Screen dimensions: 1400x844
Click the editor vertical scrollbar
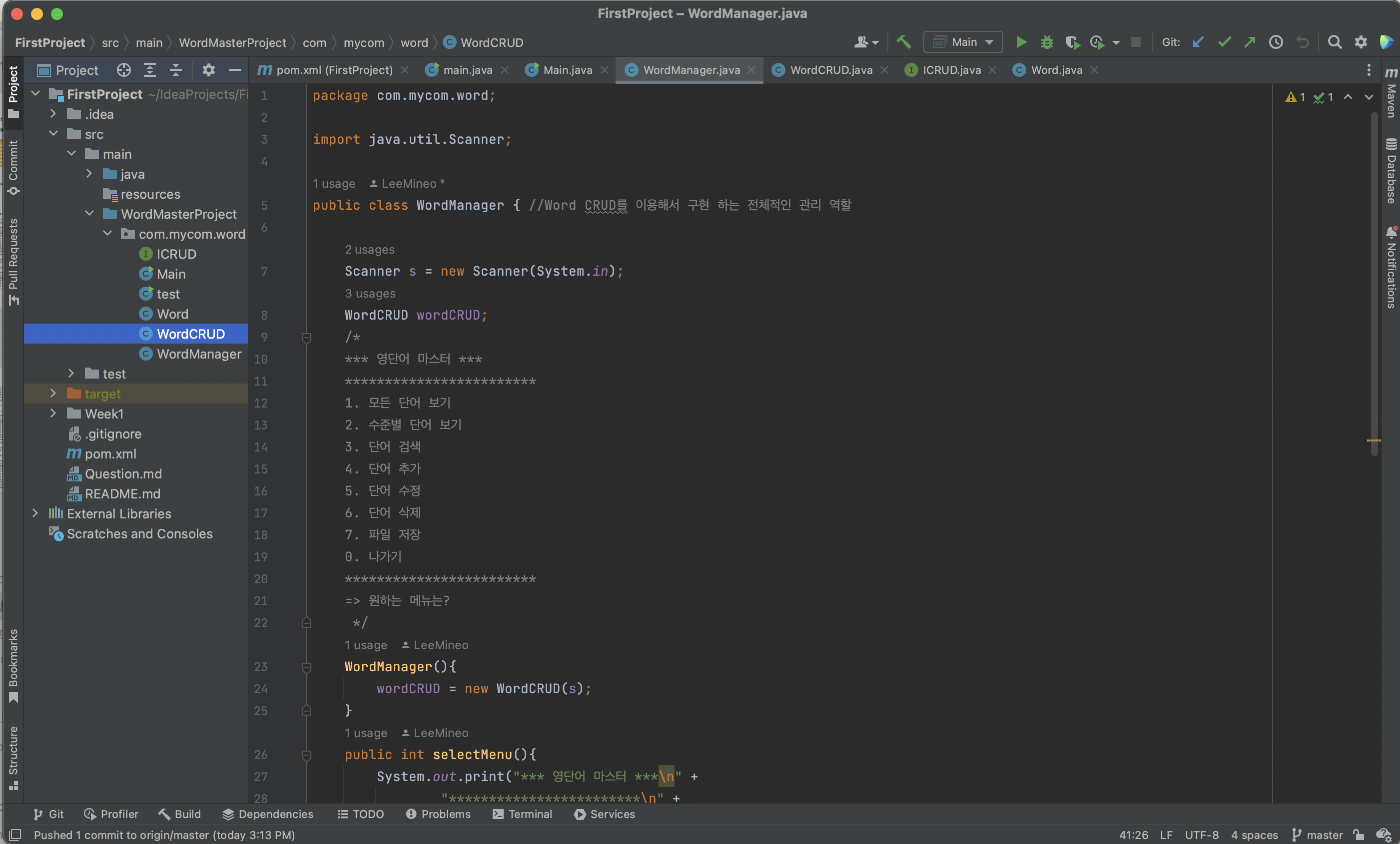tap(1374, 284)
